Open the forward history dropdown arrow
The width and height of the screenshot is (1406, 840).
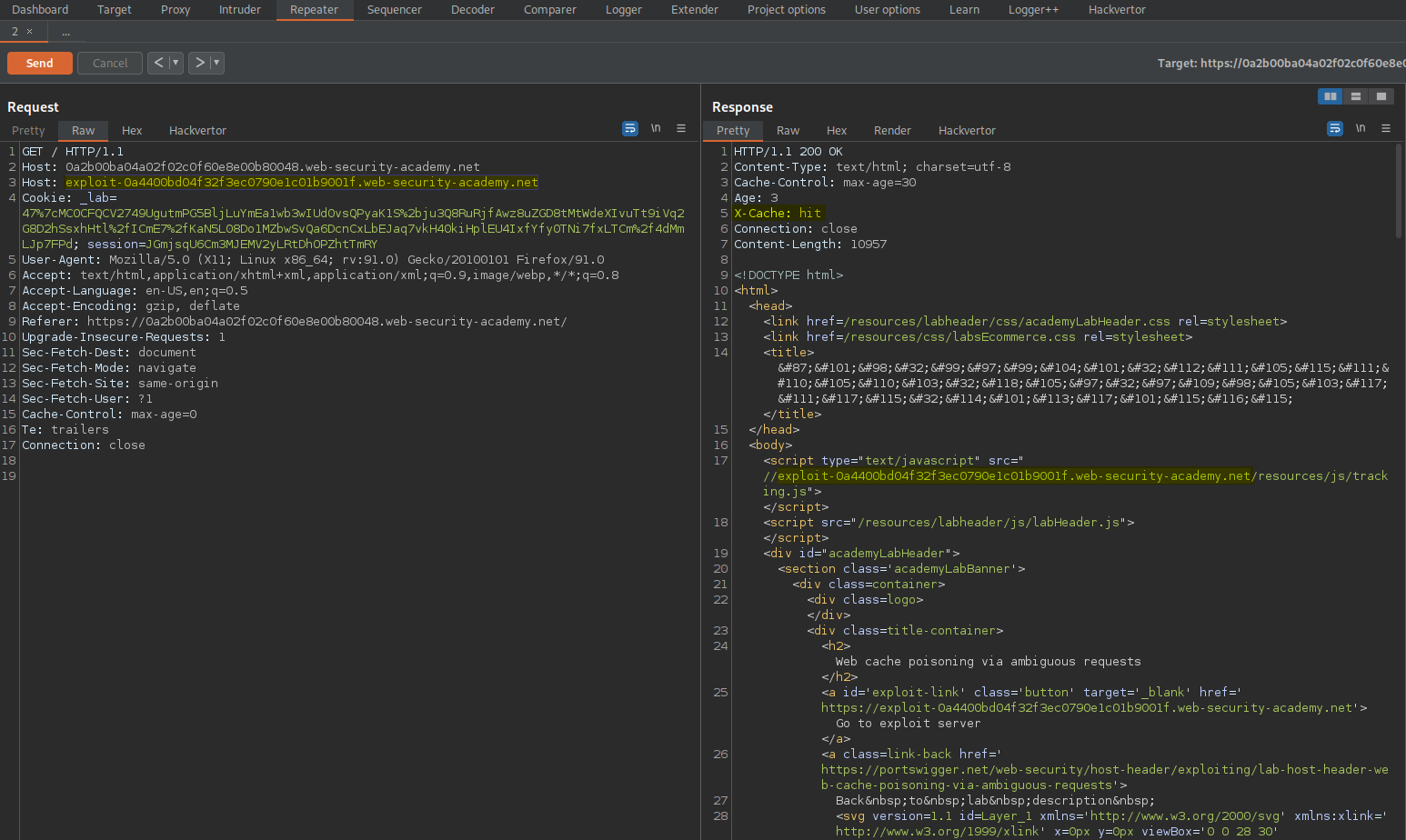click(216, 63)
